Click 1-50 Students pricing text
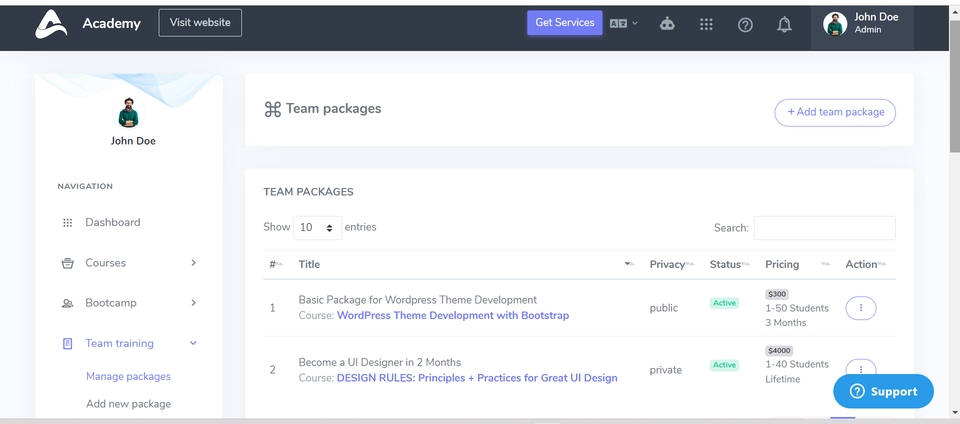This screenshot has width=960, height=424. [797, 308]
